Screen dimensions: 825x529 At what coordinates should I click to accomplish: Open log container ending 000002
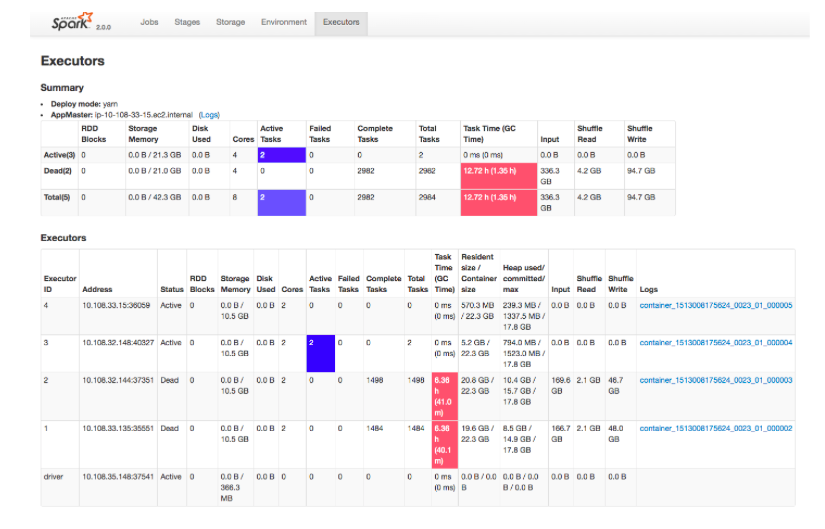[716, 428]
